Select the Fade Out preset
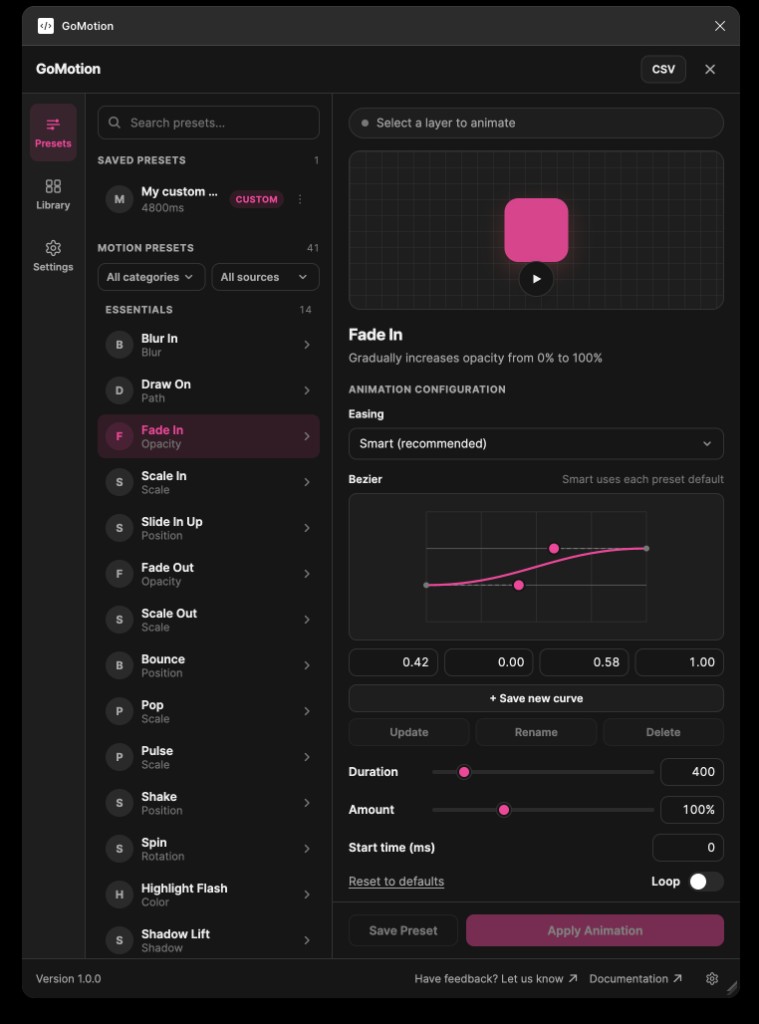The height and width of the screenshot is (1024, 759). point(208,573)
